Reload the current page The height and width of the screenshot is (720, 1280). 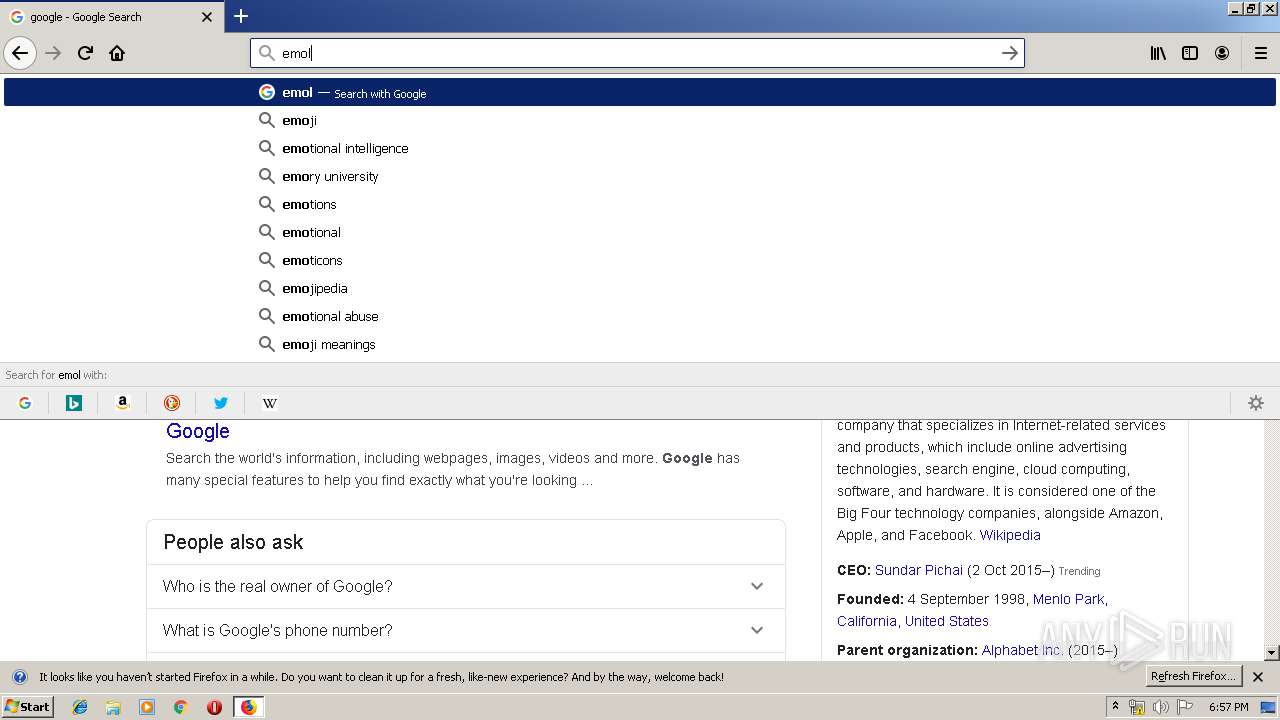click(x=85, y=53)
